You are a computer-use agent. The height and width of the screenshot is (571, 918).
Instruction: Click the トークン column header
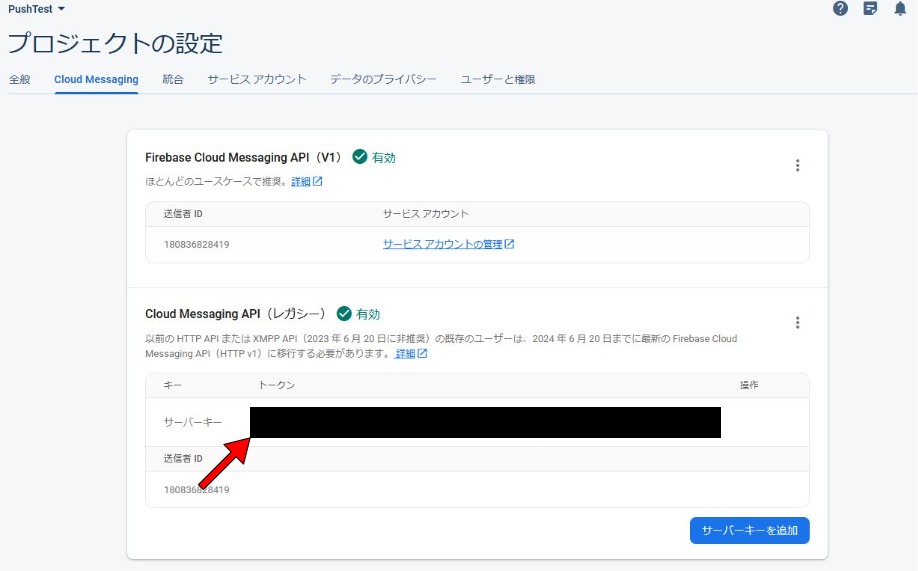[276, 385]
